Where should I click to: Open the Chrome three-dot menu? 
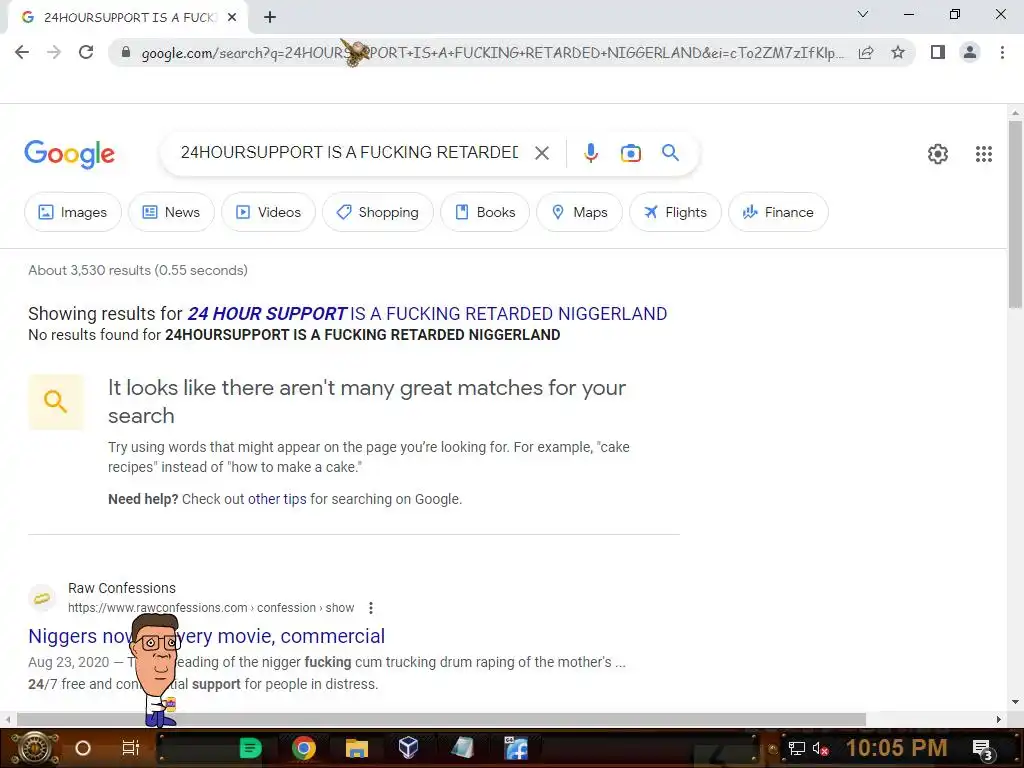click(x=1002, y=52)
